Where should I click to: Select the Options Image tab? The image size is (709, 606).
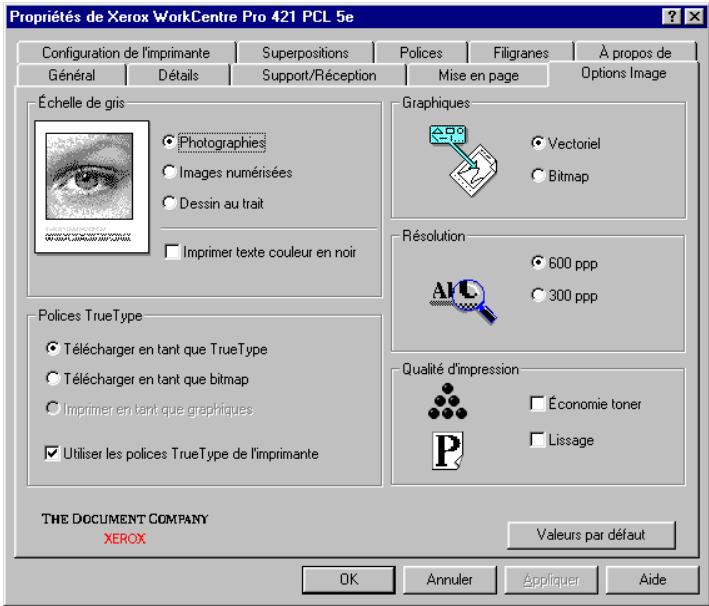[x=624, y=73]
